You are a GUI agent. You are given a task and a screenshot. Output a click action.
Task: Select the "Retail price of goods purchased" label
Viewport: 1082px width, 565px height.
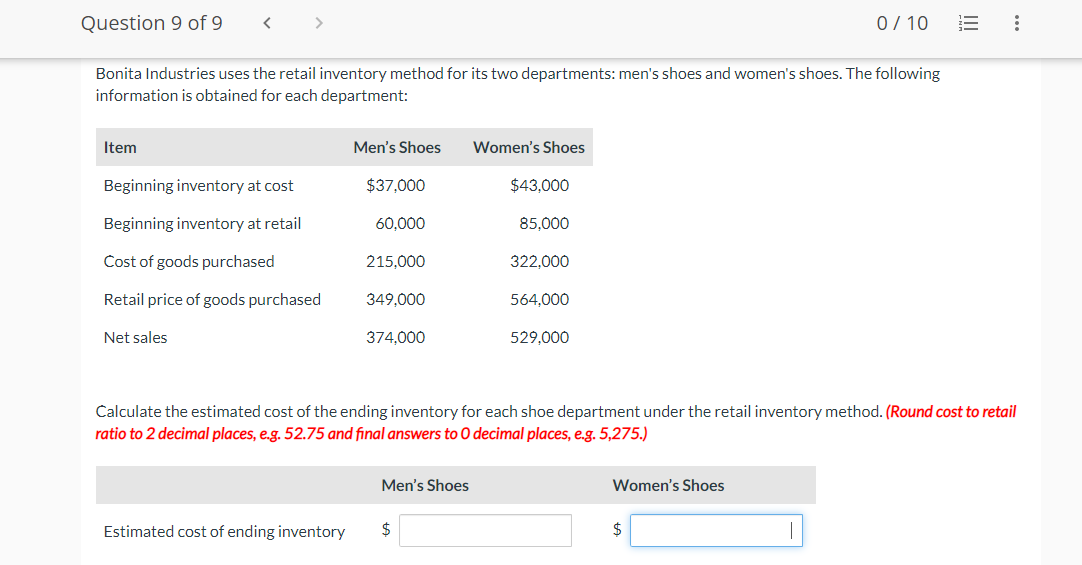click(212, 300)
